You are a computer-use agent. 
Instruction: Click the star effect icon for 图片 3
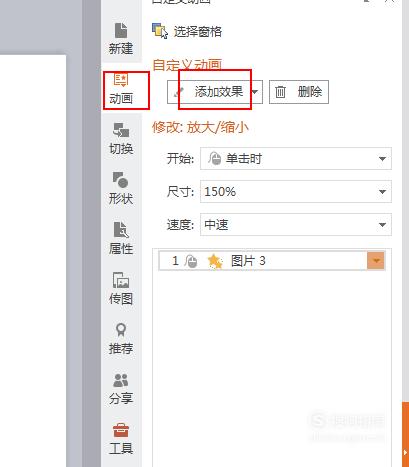(215, 261)
